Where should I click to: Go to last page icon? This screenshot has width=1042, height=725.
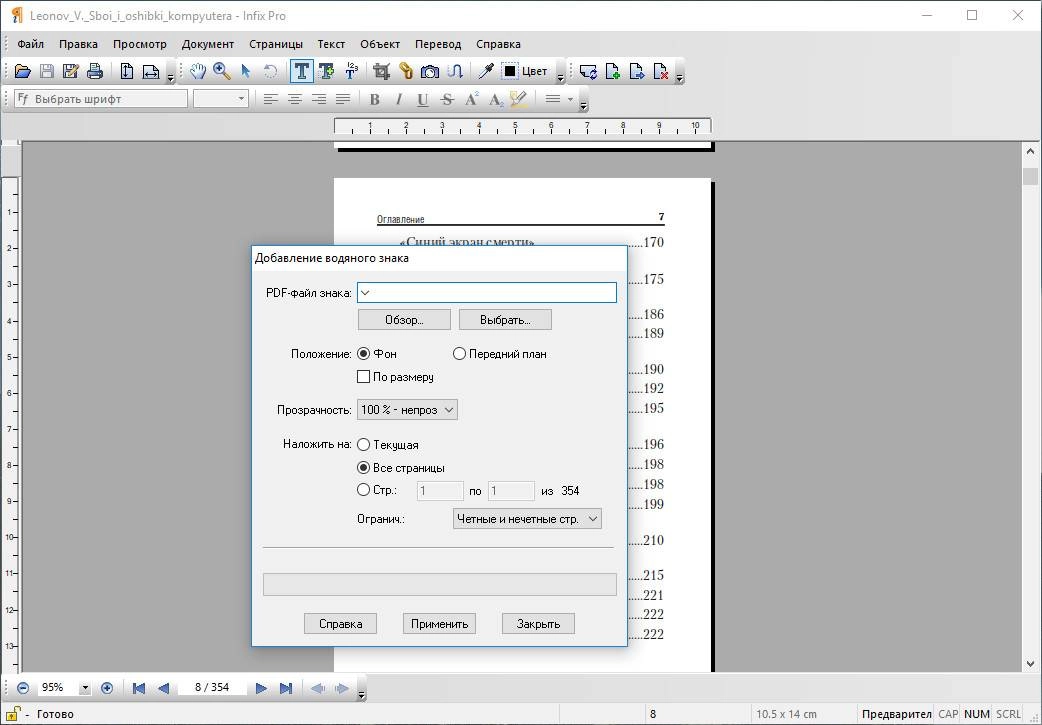pos(286,688)
